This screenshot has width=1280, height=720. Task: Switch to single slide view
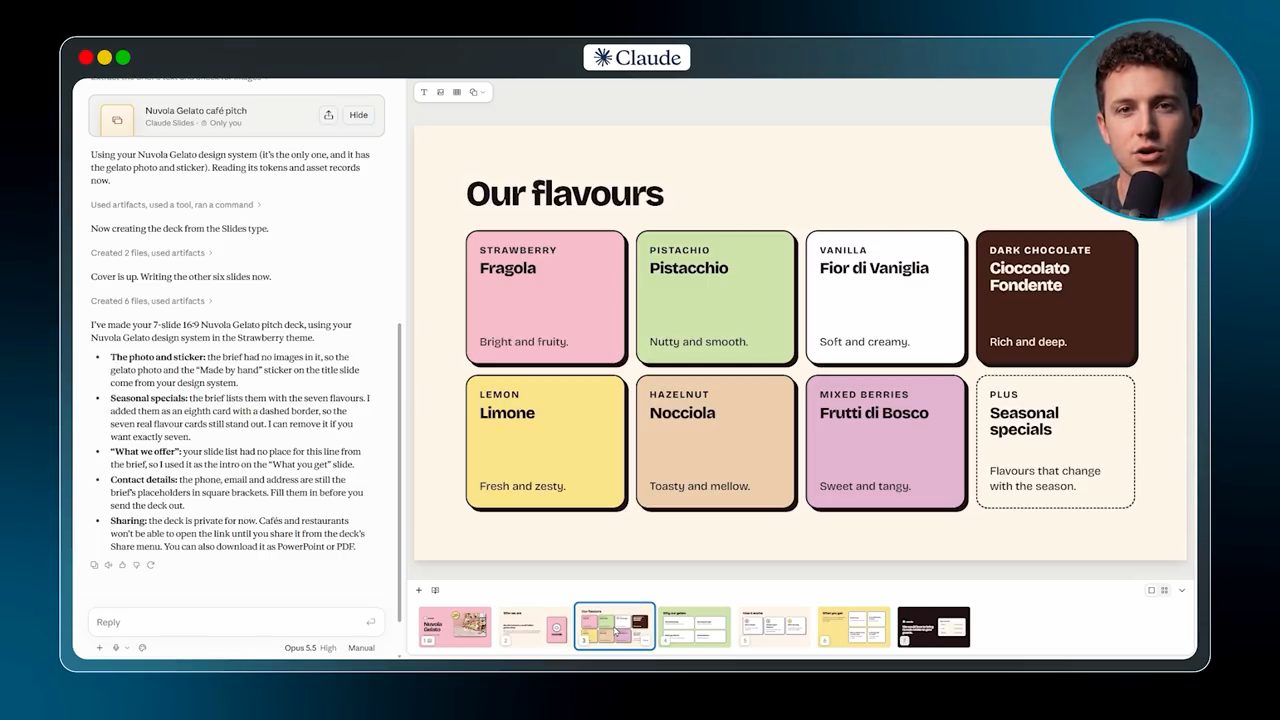tap(1151, 590)
